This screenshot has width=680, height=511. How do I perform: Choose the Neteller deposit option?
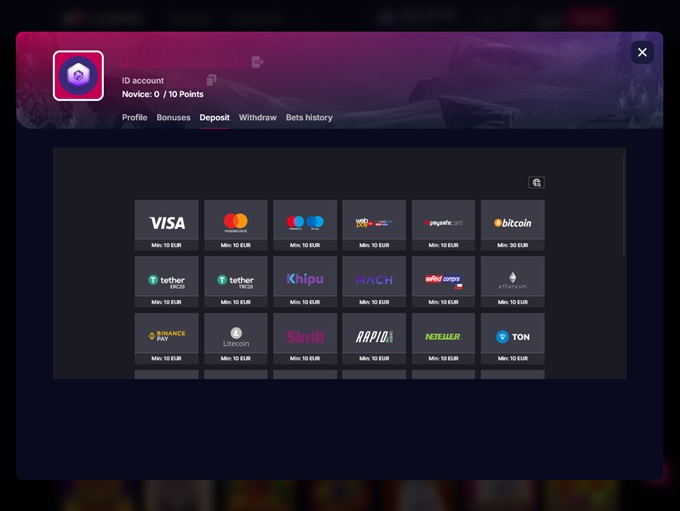tap(443, 337)
